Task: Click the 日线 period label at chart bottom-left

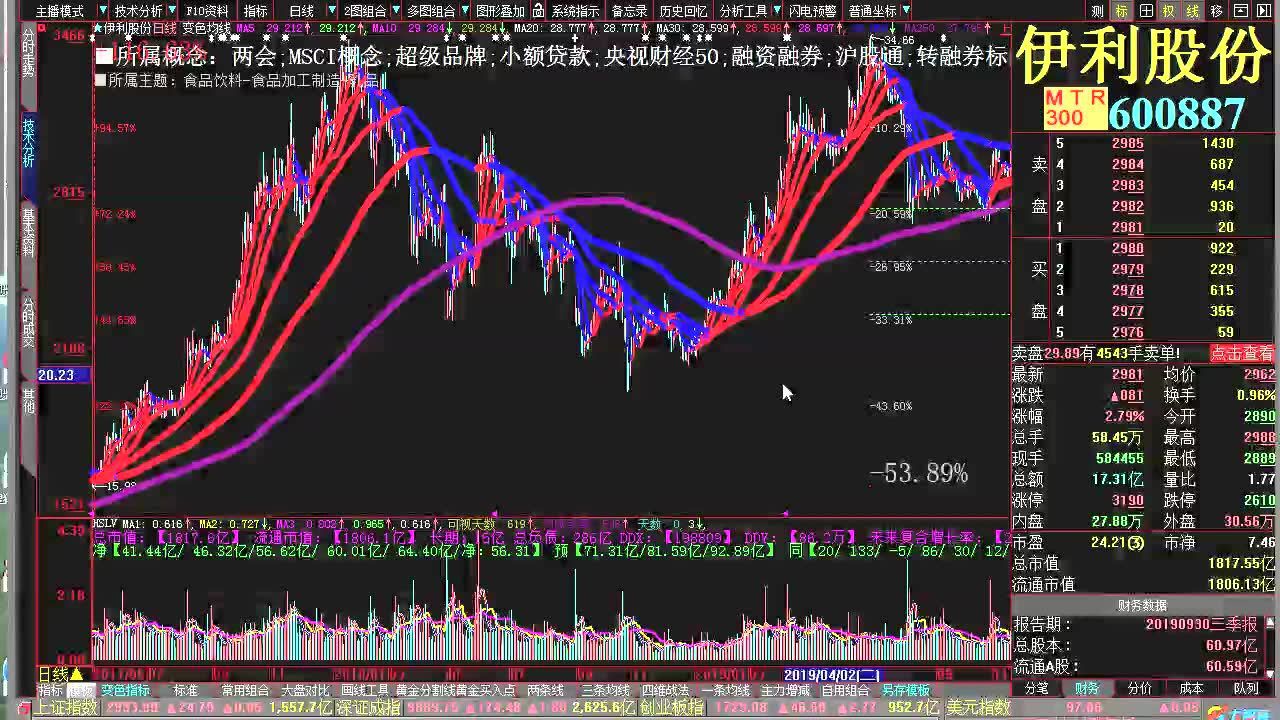Action: click(x=52, y=674)
